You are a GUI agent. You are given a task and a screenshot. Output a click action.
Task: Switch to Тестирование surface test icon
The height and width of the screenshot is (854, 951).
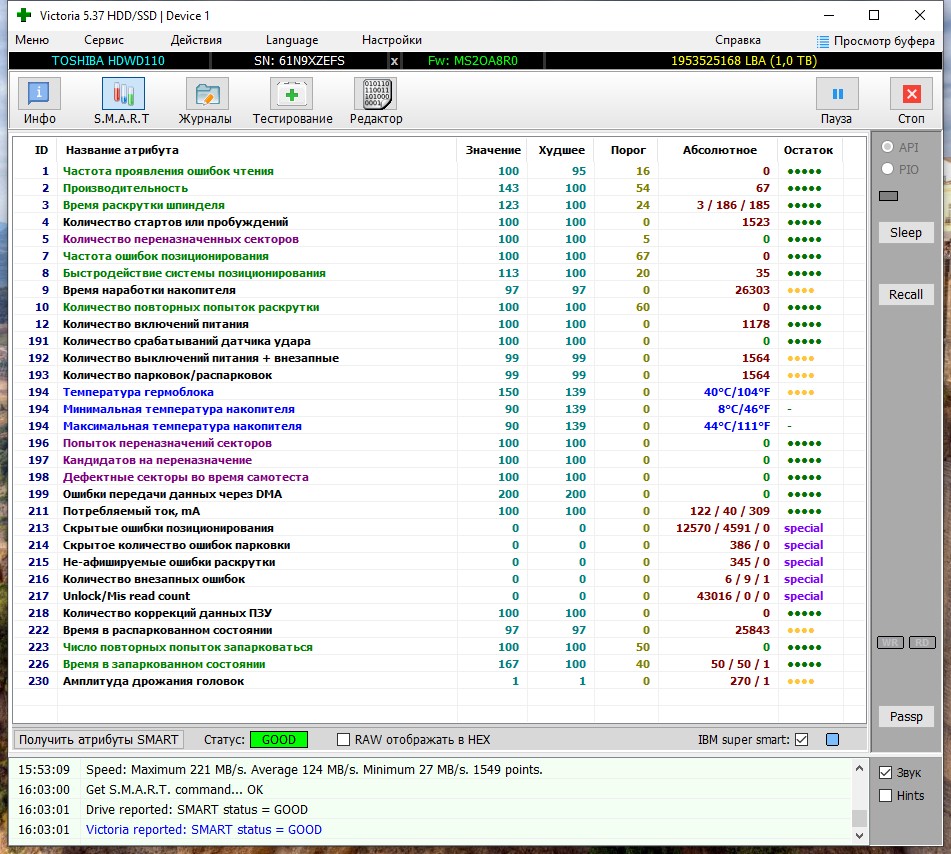click(x=291, y=94)
